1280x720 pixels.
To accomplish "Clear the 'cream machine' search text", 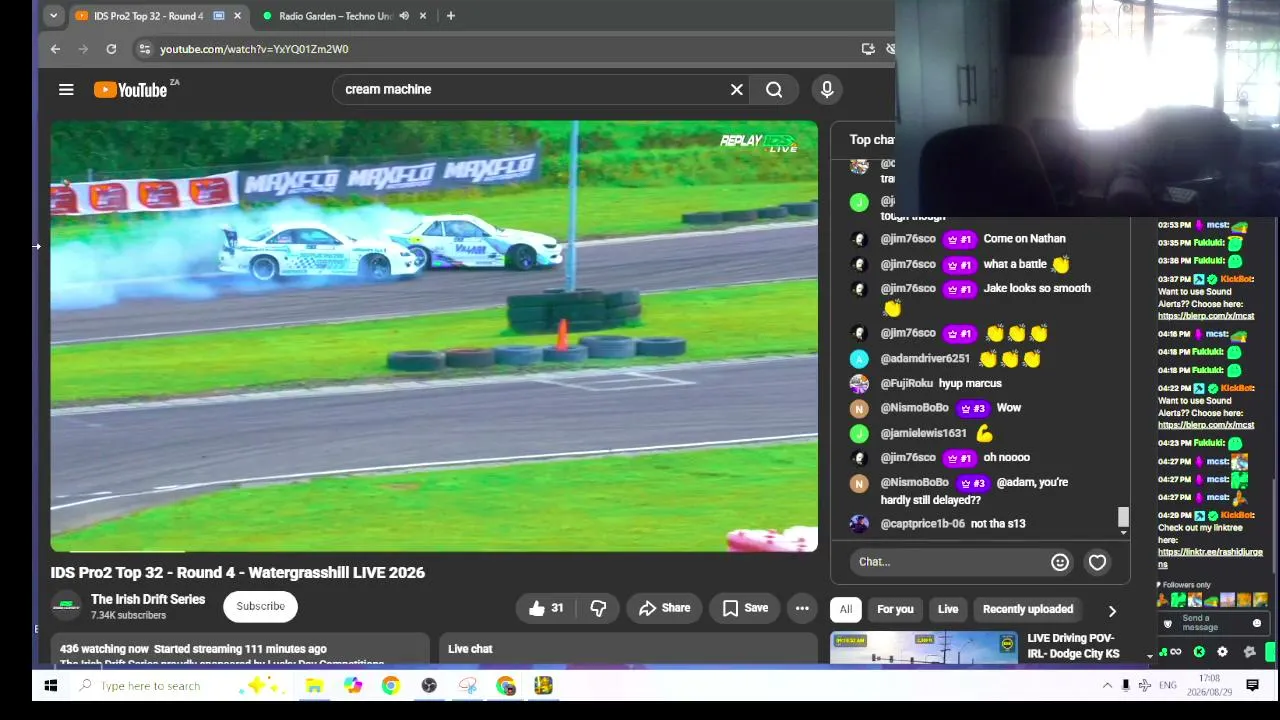I will [x=737, y=90].
